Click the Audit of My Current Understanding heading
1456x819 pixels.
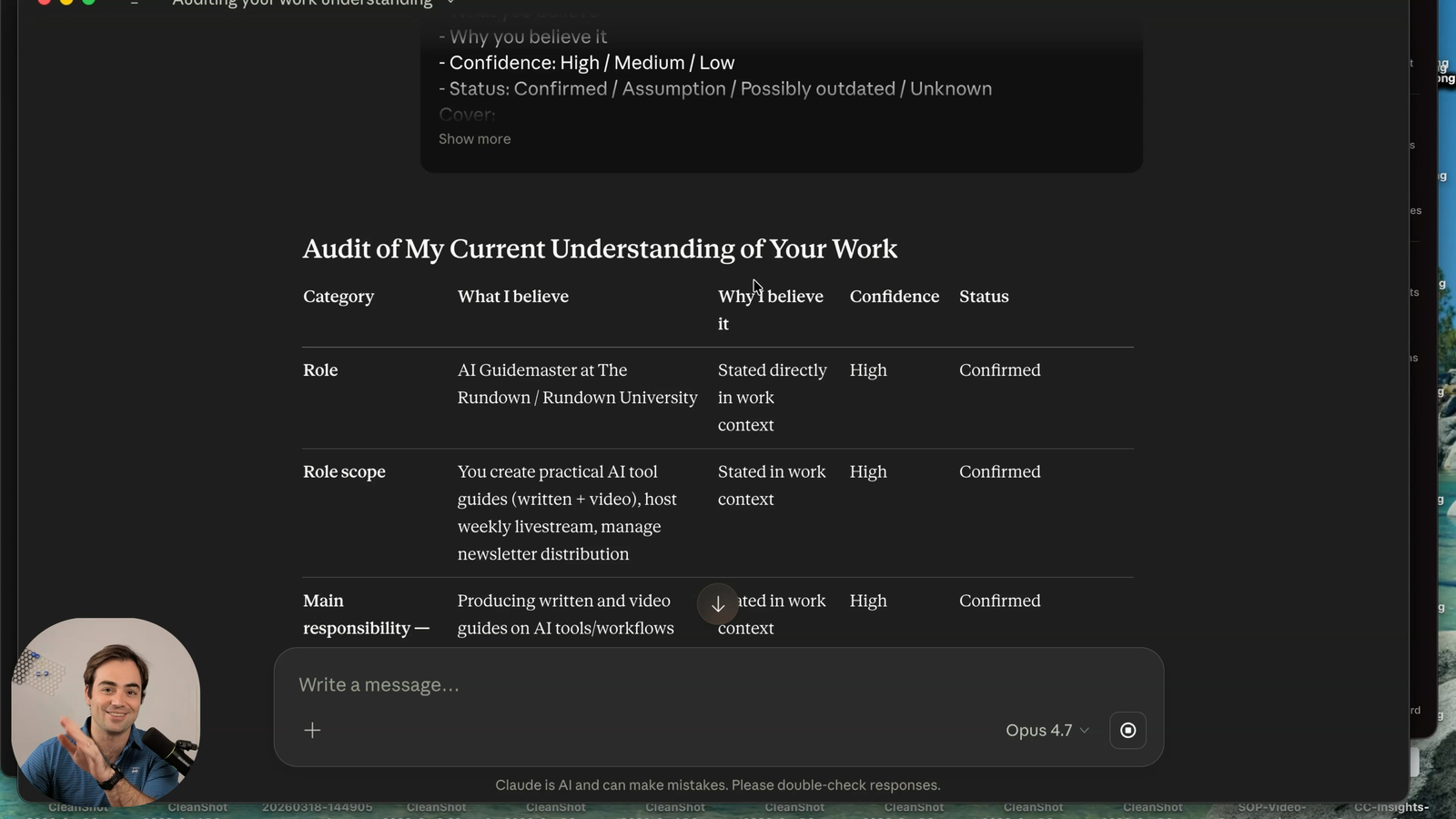tap(600, 248)
